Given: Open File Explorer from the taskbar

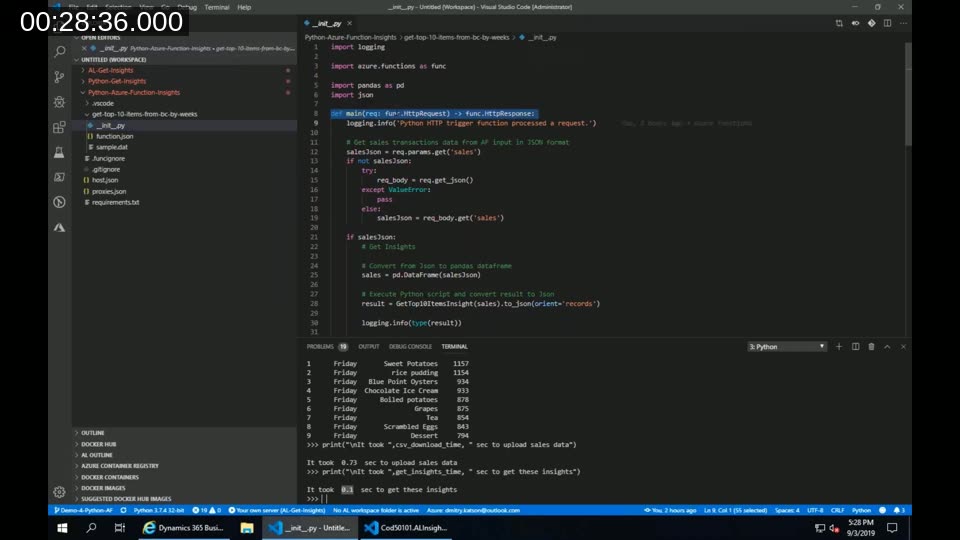Looking at the screenshot, I should tap(247, 528).
